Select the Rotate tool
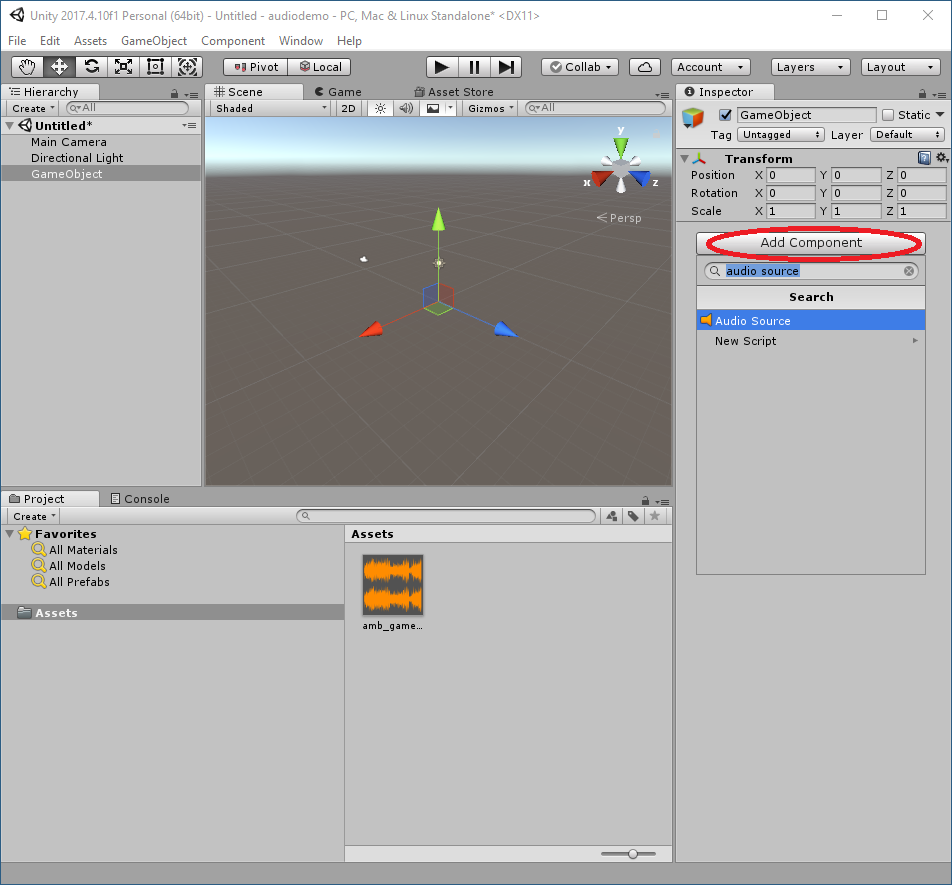This screenshot has height=885, width=952. click(x=92, y=67)
